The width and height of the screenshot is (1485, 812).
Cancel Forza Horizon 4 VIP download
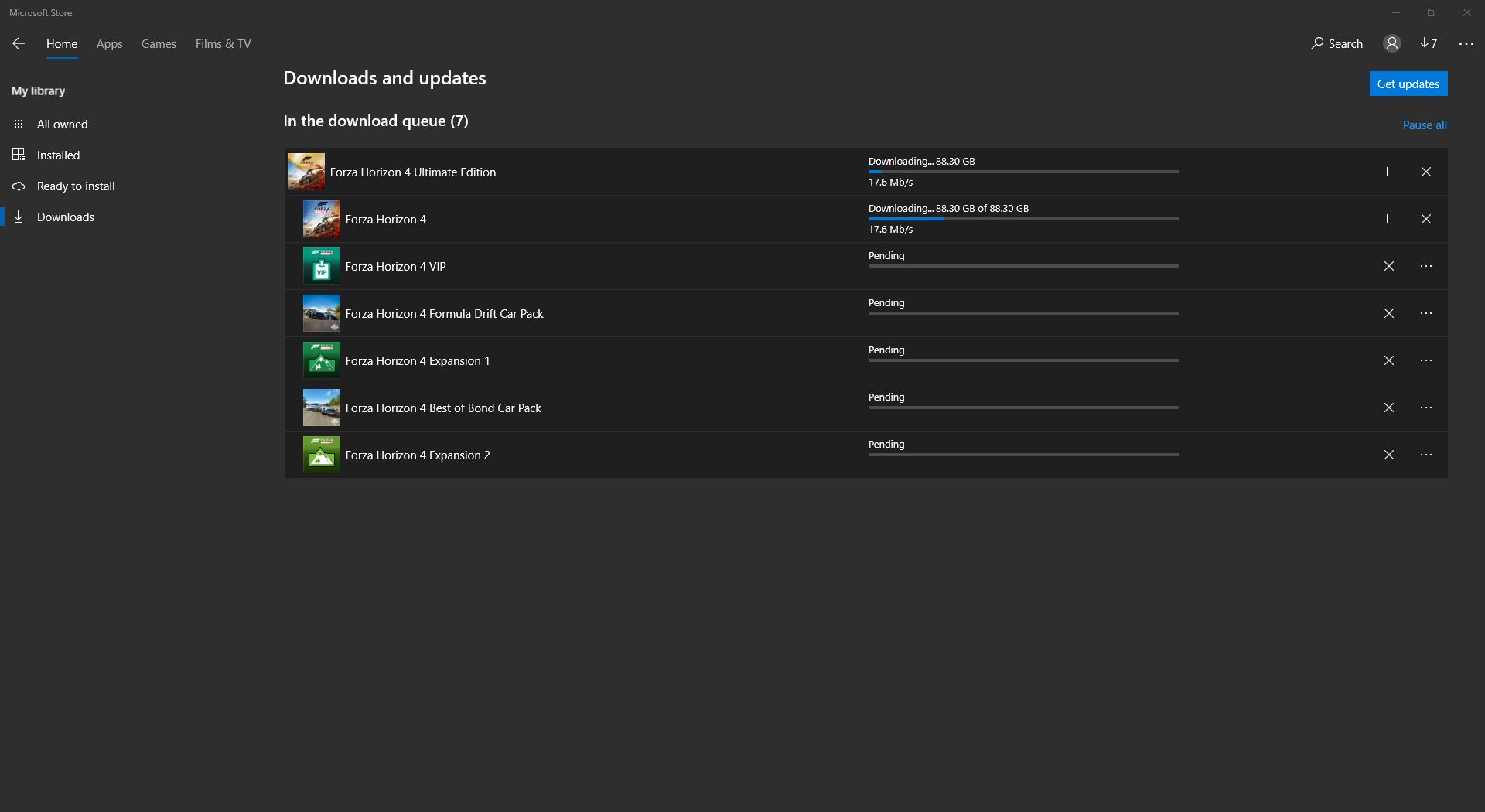[x=1389, y=267]
